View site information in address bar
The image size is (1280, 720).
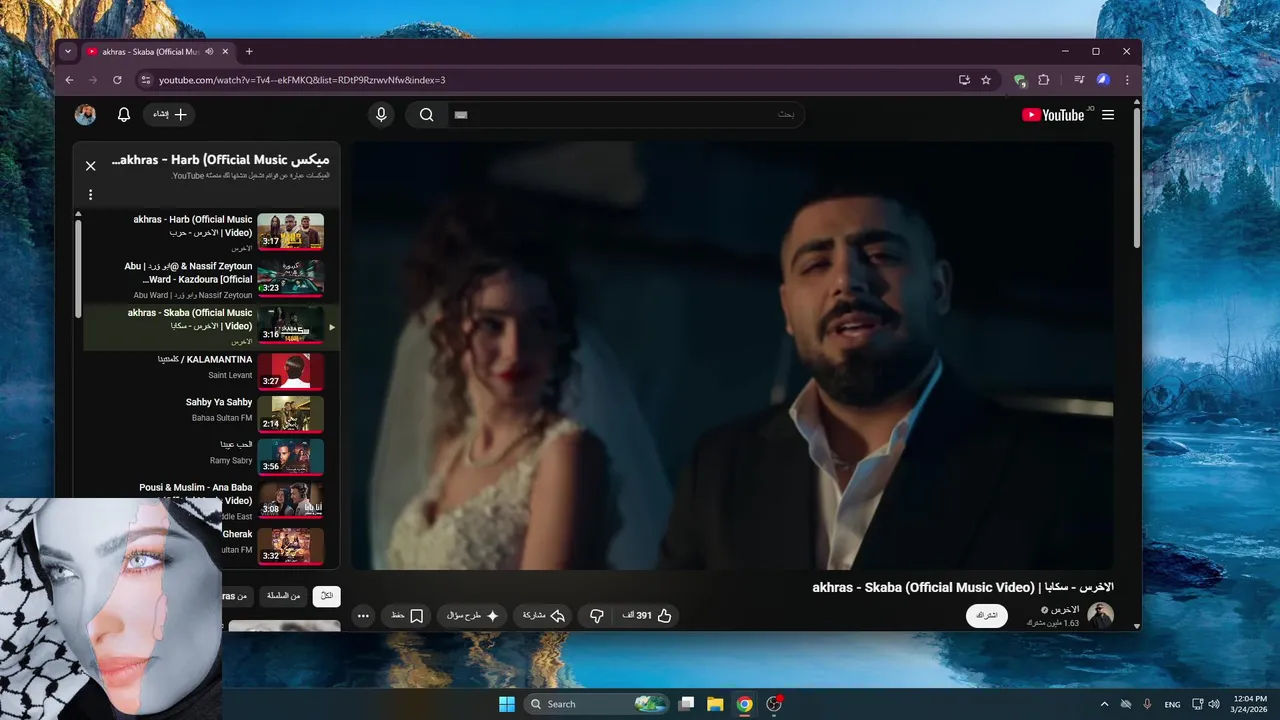(146, 80)
